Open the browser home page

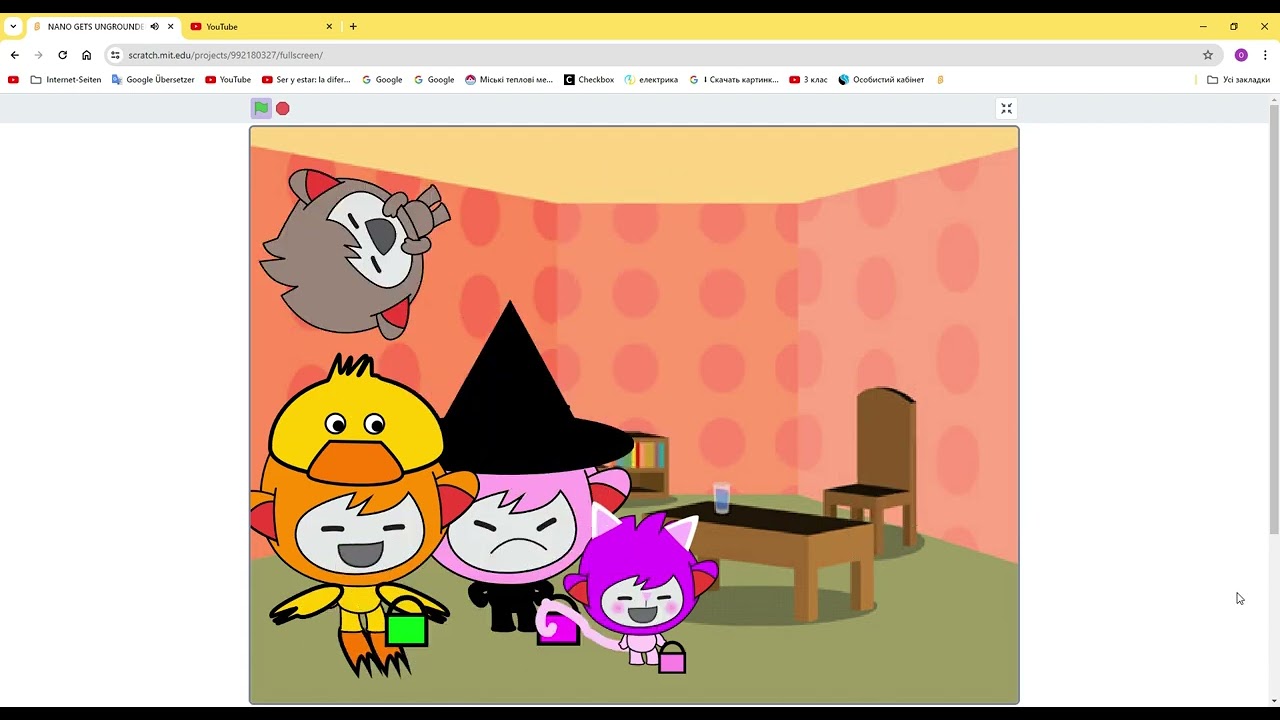(x=86, y=55)
